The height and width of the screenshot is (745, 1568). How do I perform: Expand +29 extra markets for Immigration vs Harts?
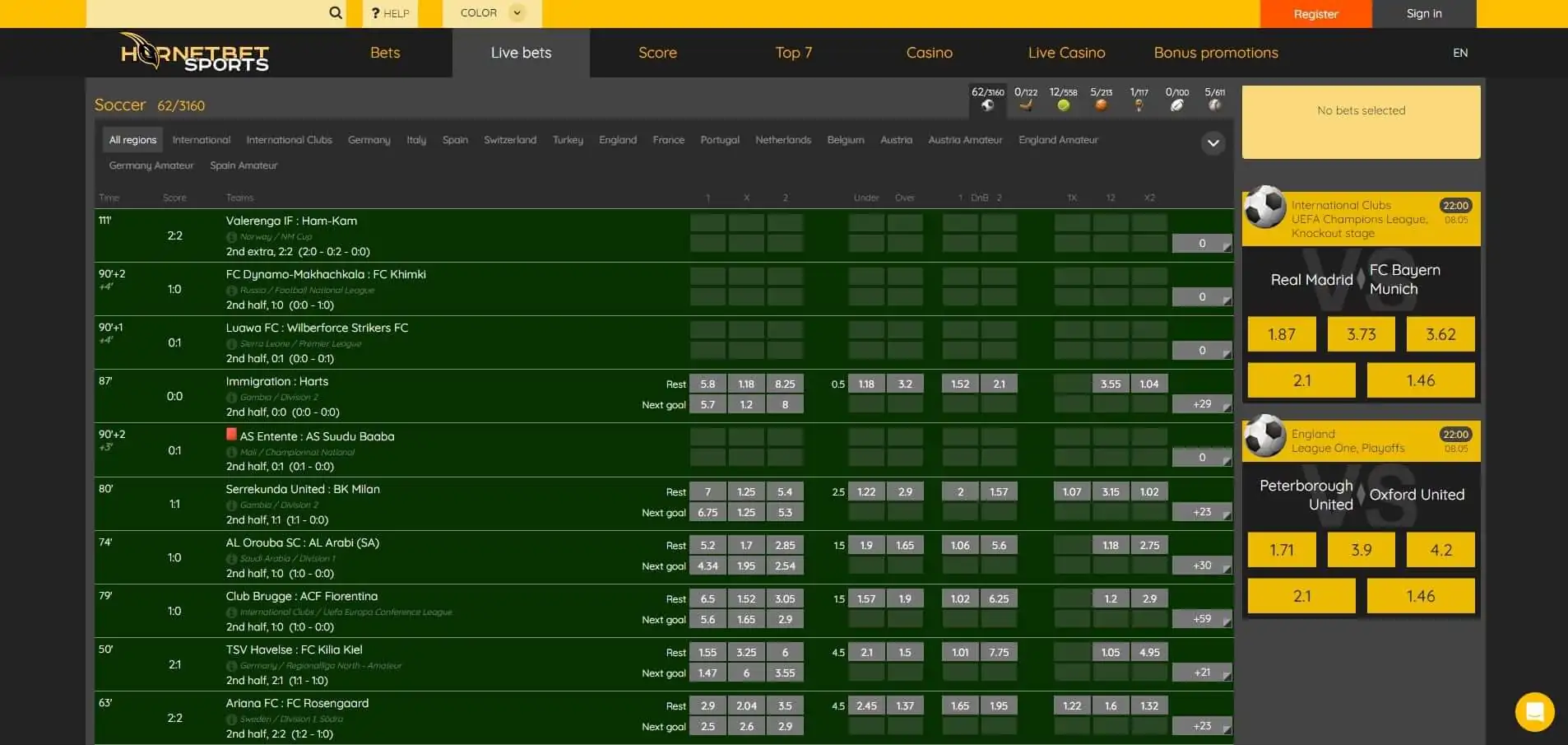click(x=1201, y=403)
